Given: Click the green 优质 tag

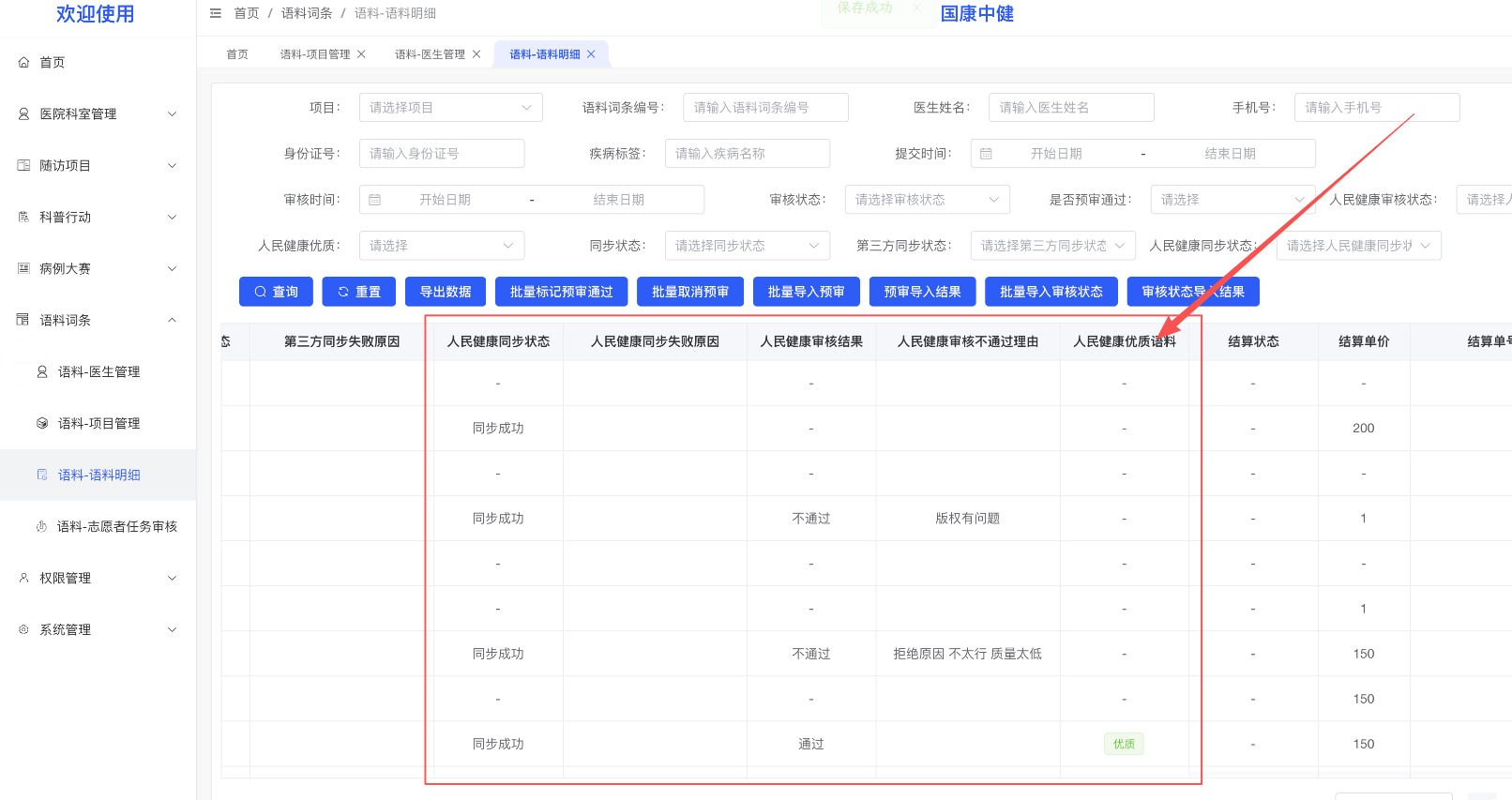Looking at the screenshot, I should pos(1124,744).
